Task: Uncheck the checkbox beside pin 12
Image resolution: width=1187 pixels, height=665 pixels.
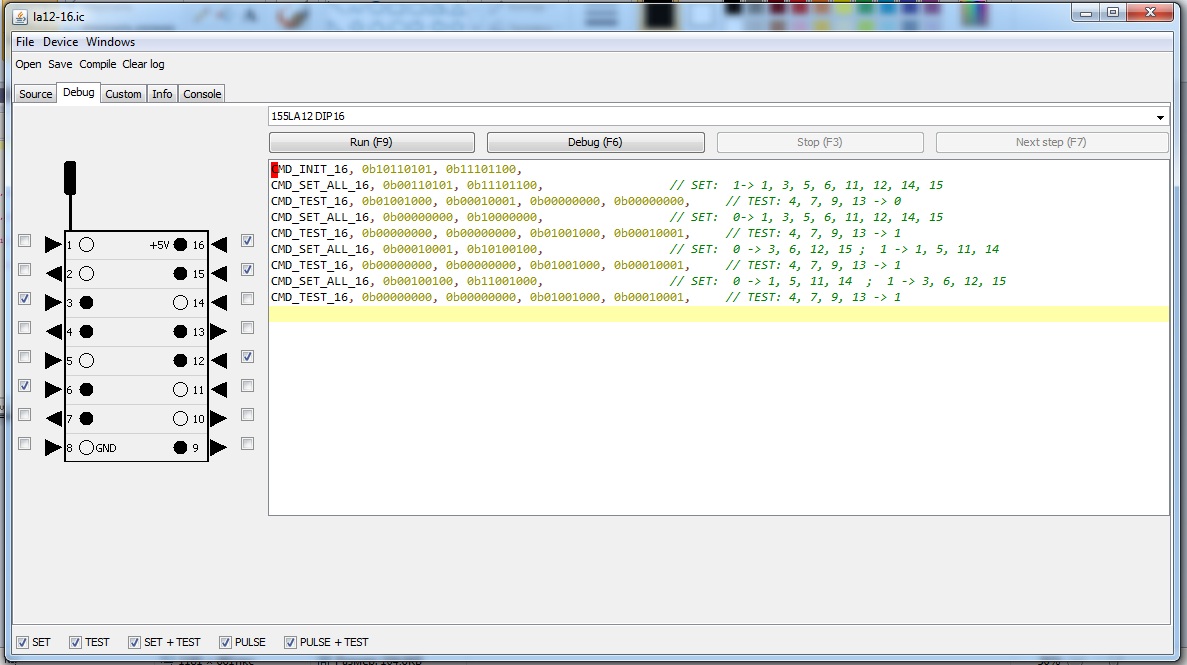Action: tap(247, 356)
